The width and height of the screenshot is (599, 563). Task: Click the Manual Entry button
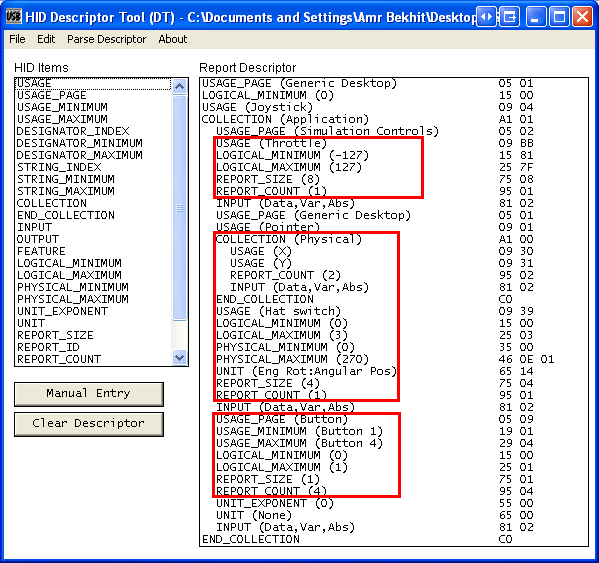(x=89, y=394)
